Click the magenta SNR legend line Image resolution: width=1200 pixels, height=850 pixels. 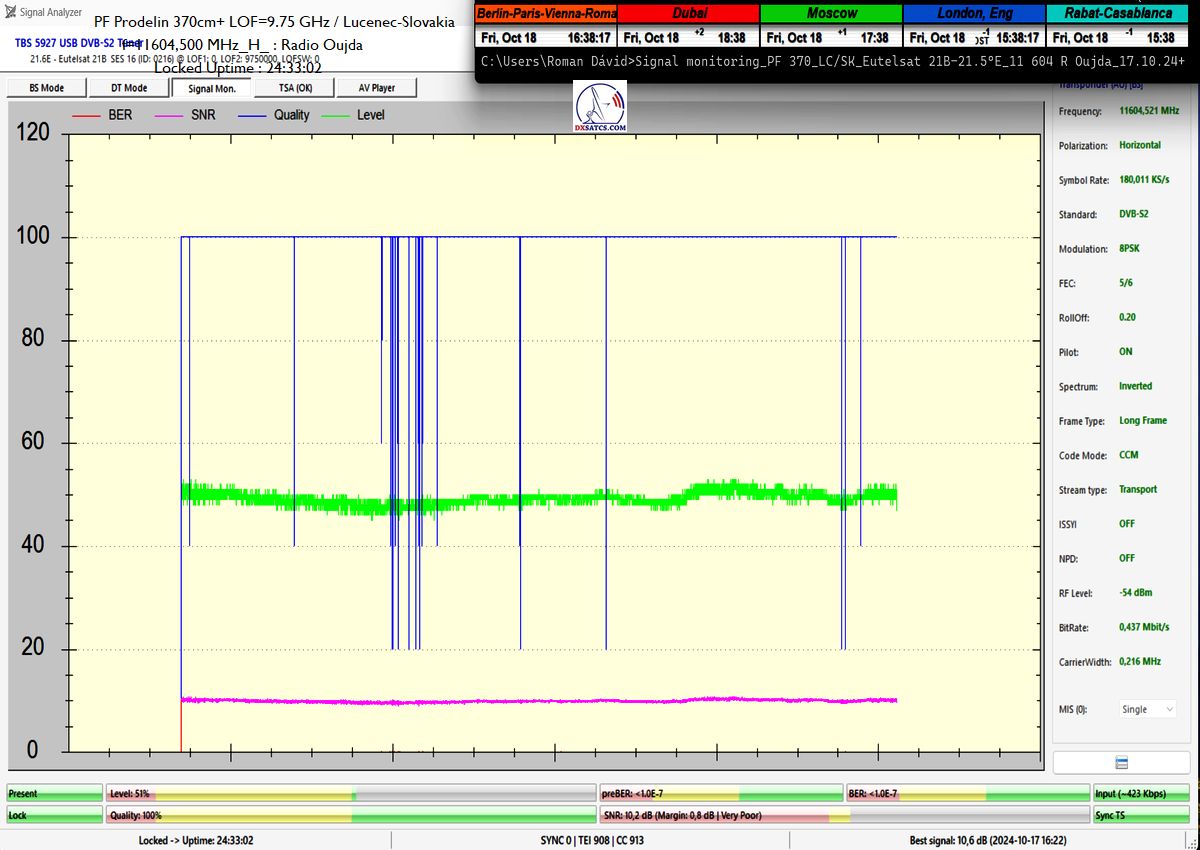[x=170, y=115]
